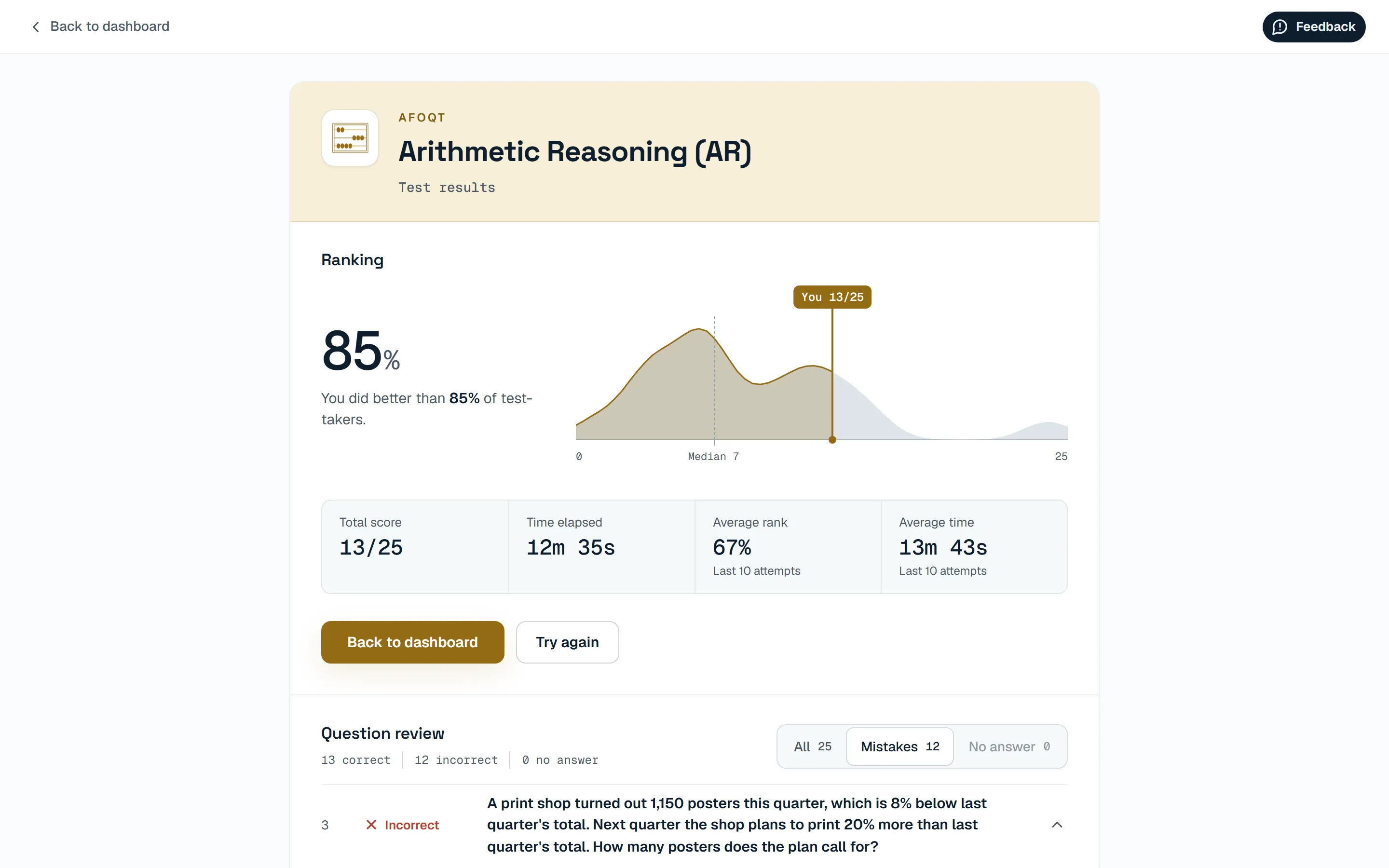Switch to the All 25 tab
1389x868 pixels.
tap(812, 746)
